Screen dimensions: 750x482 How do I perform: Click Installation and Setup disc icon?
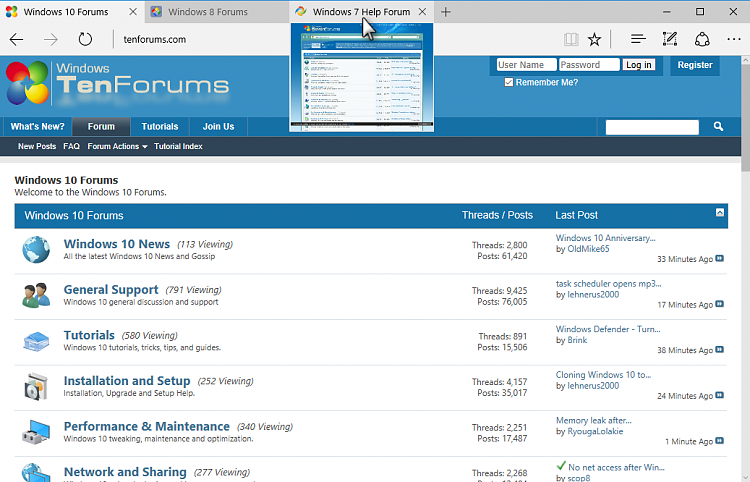pos(36,386)
